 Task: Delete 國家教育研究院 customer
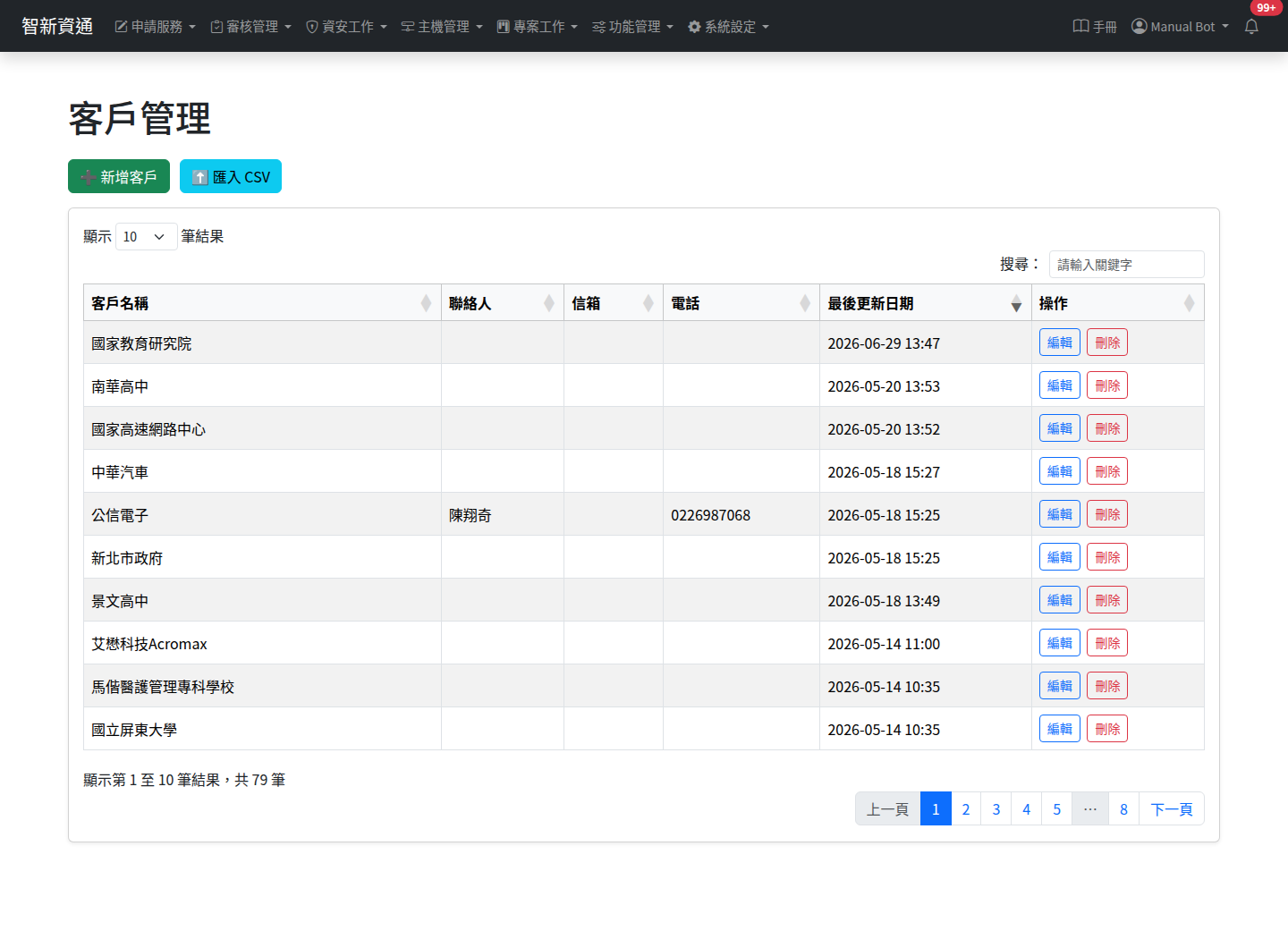(1107, 343)
